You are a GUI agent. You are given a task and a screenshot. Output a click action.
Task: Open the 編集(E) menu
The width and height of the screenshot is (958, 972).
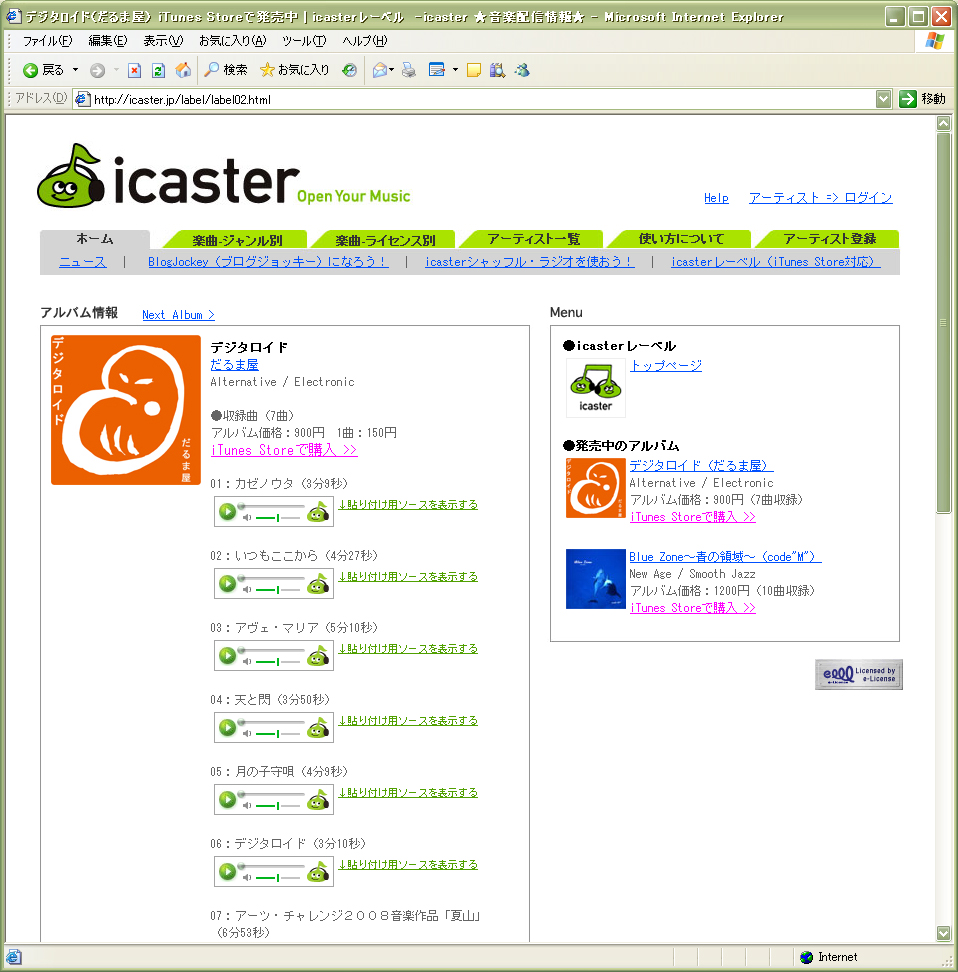pos(107,41)
